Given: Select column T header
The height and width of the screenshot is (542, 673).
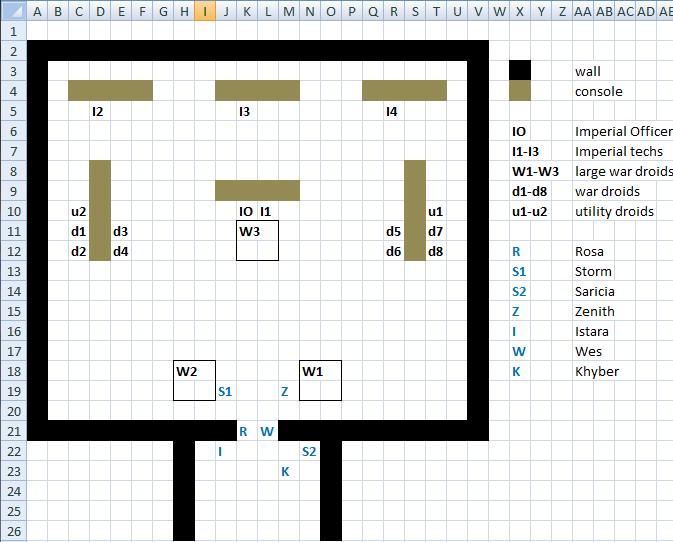Looking at the screenshot, I should (x=436, y=11).
